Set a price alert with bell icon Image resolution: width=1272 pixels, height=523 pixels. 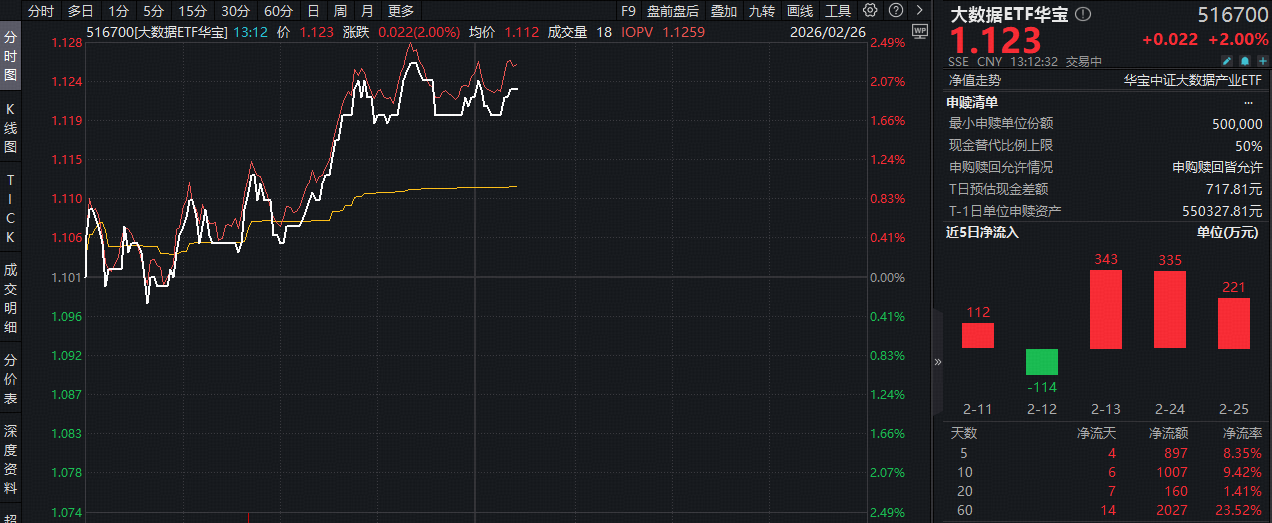pyautogui.click(x=1244, y=61)
